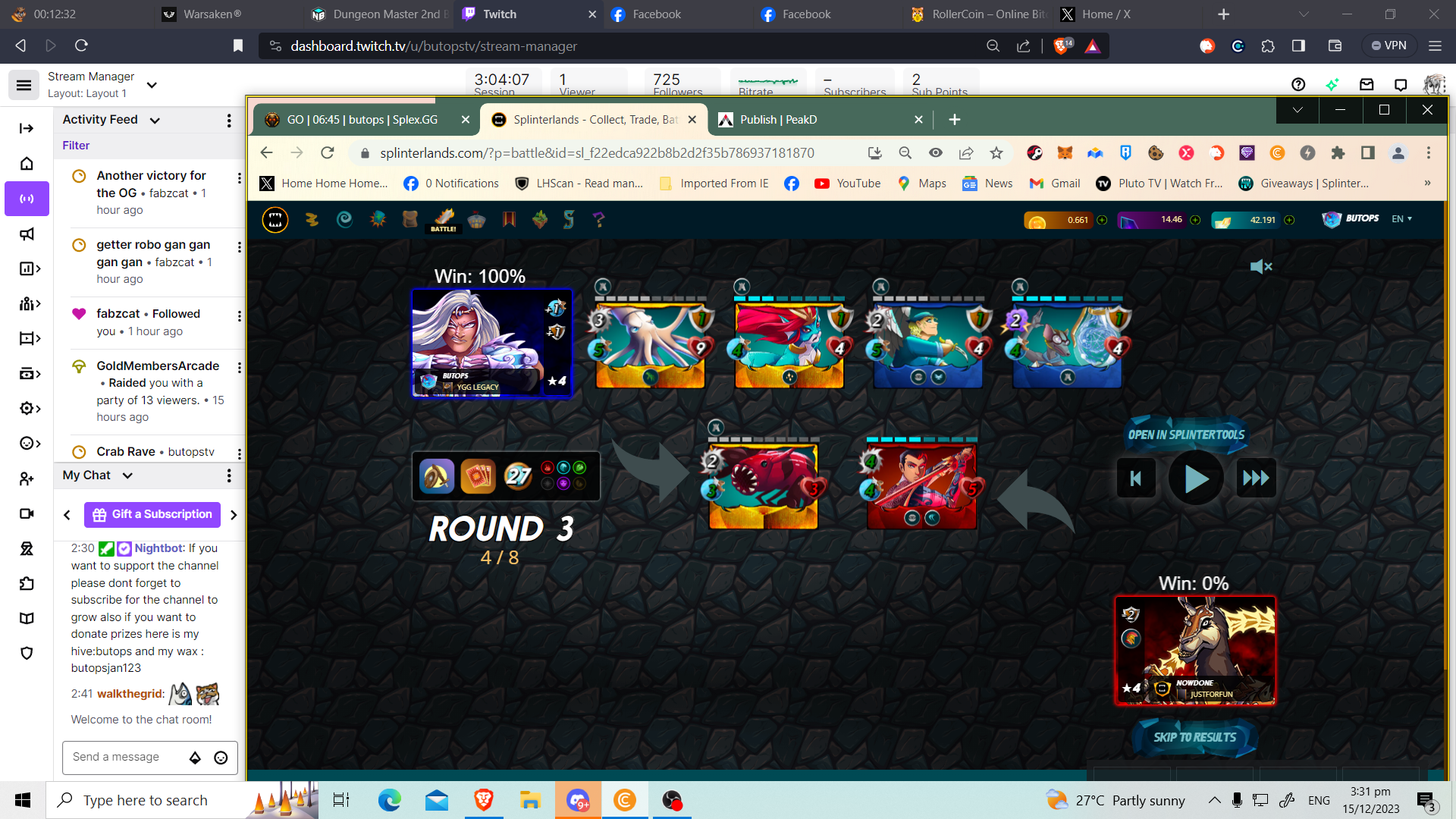The width and height of the screenshot is (1456, 819).
Task: Open options for fabzcat Followed activity
Action: point(240,316)
